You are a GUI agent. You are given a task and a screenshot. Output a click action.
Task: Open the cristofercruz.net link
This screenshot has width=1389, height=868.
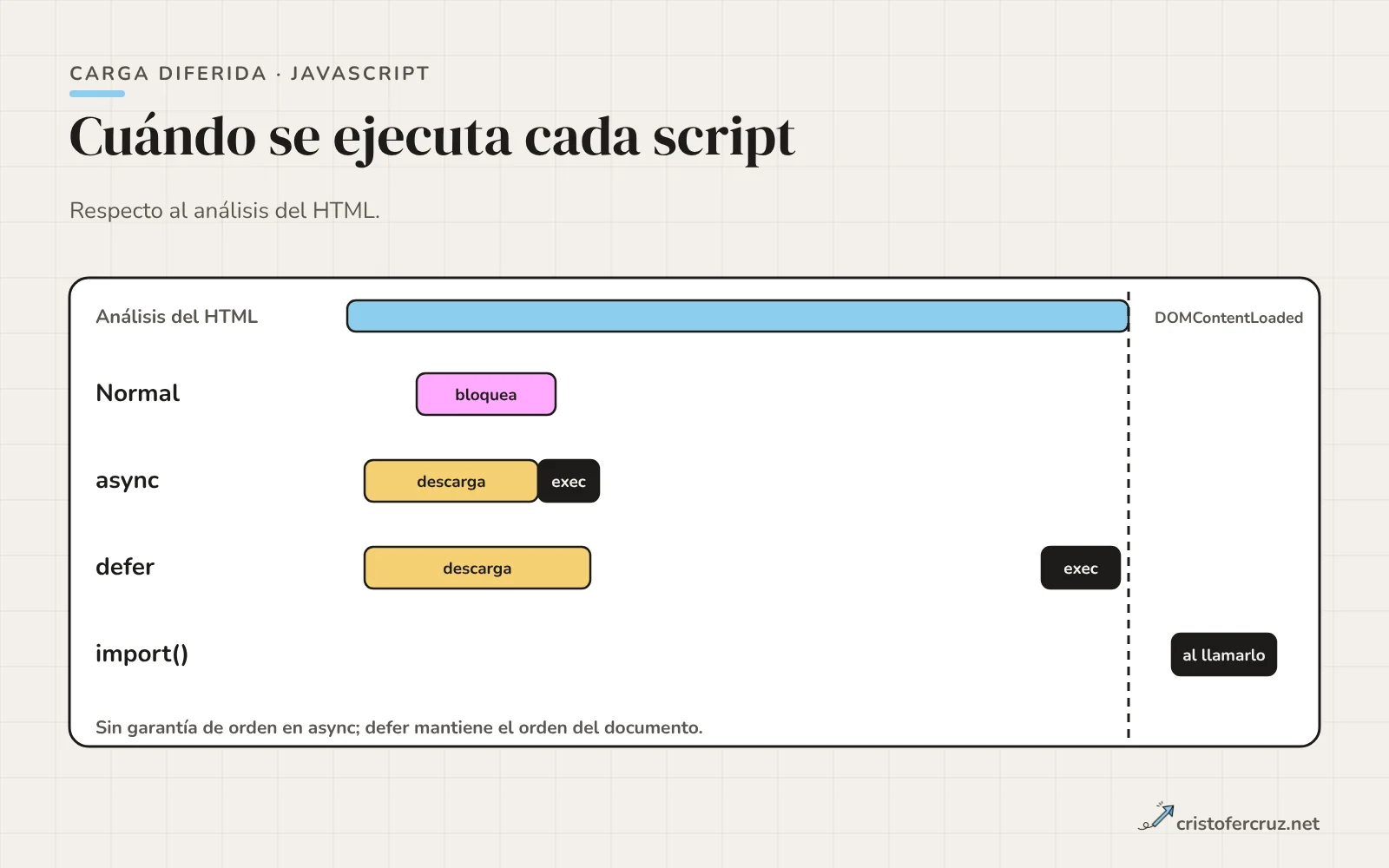coord(1247,824)
